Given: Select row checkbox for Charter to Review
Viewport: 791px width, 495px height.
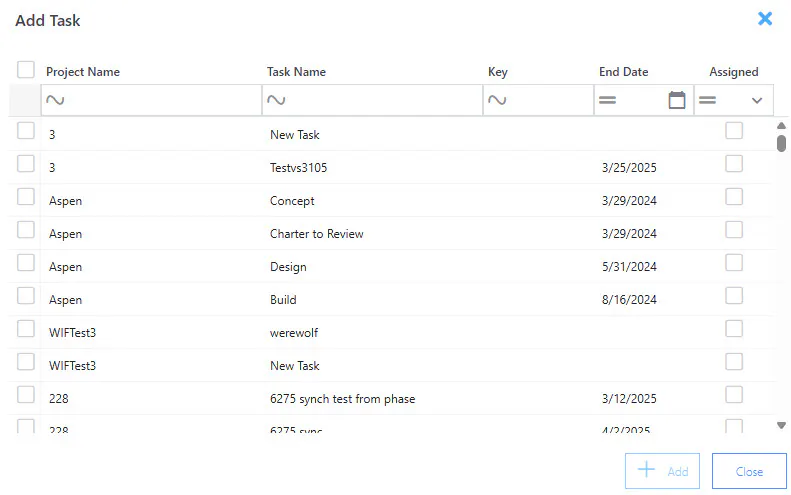Looking at the screenshot, I should [x=26, y=230].
